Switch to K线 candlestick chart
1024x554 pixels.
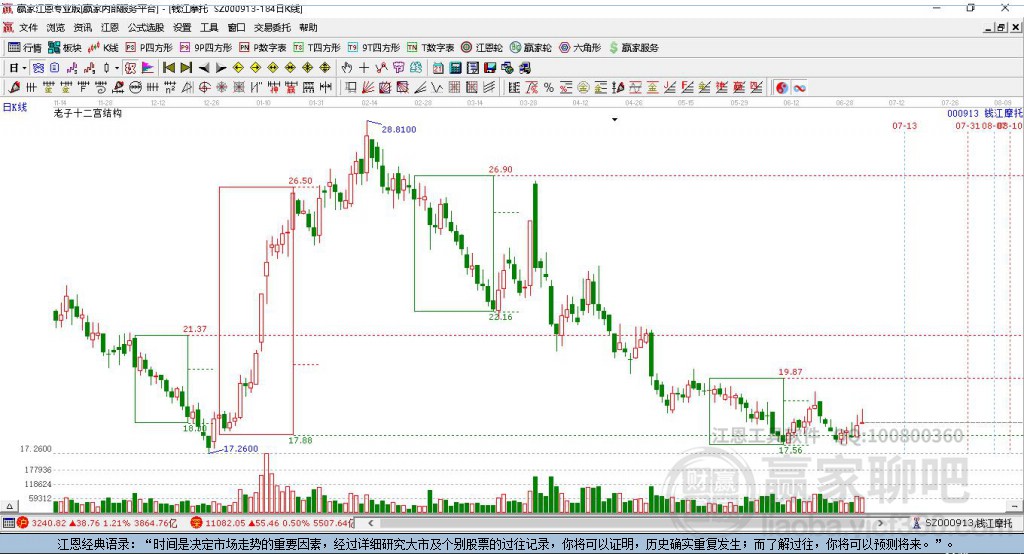[103, 48]
